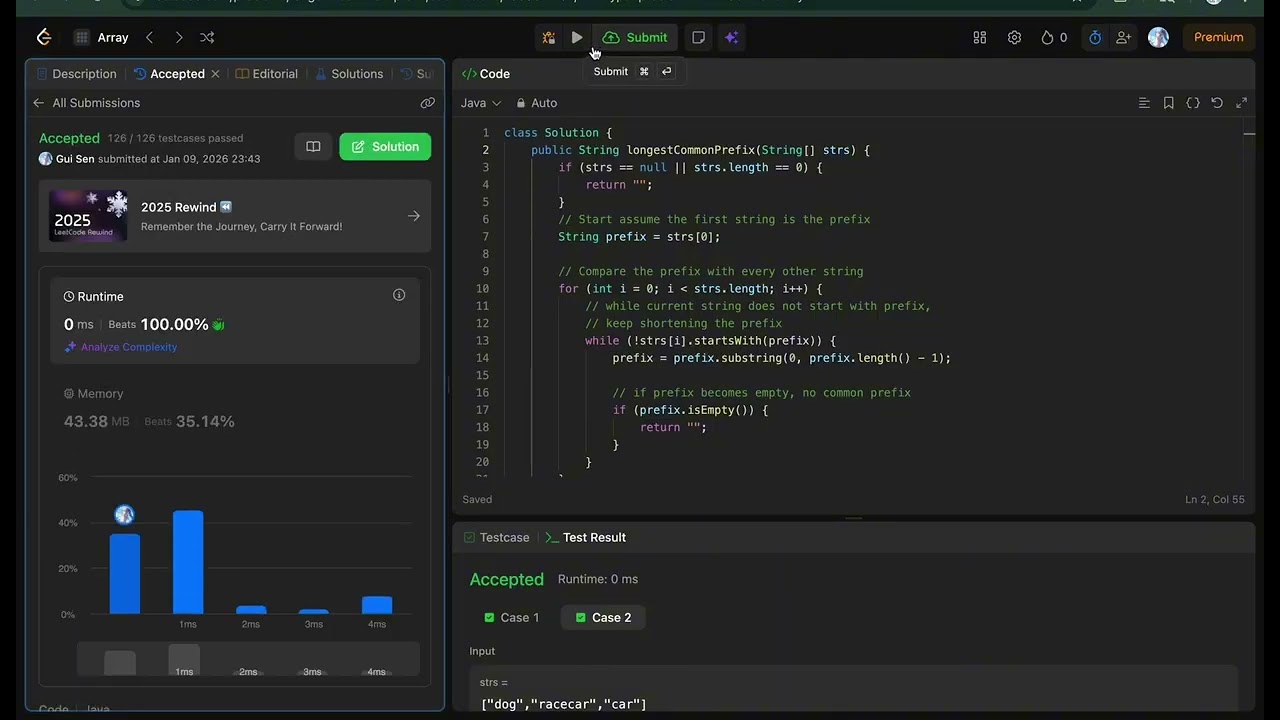
Task: Open the 2025 Rewind banner
Action: point(235,216)
